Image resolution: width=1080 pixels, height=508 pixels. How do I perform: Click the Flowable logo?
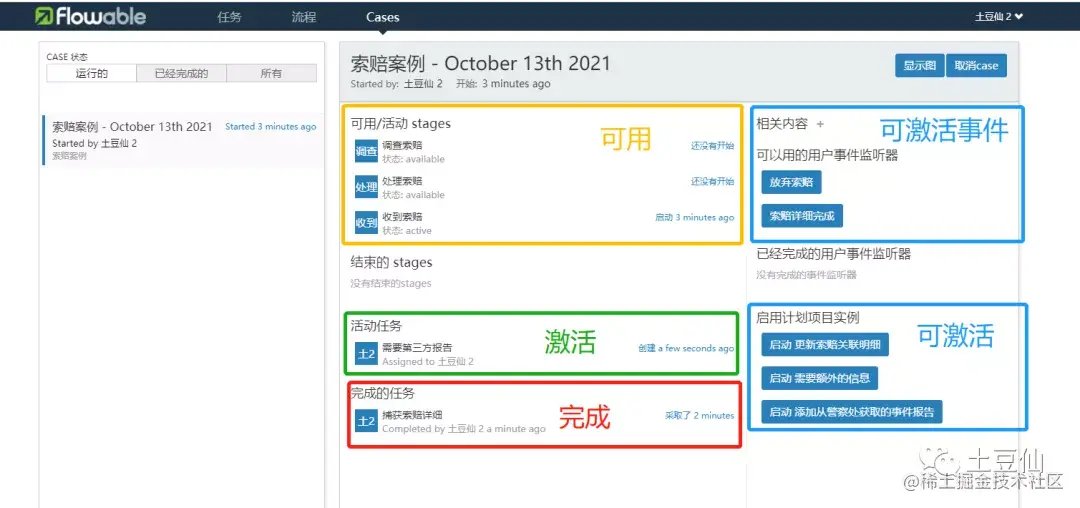click(x=91, y=16)
